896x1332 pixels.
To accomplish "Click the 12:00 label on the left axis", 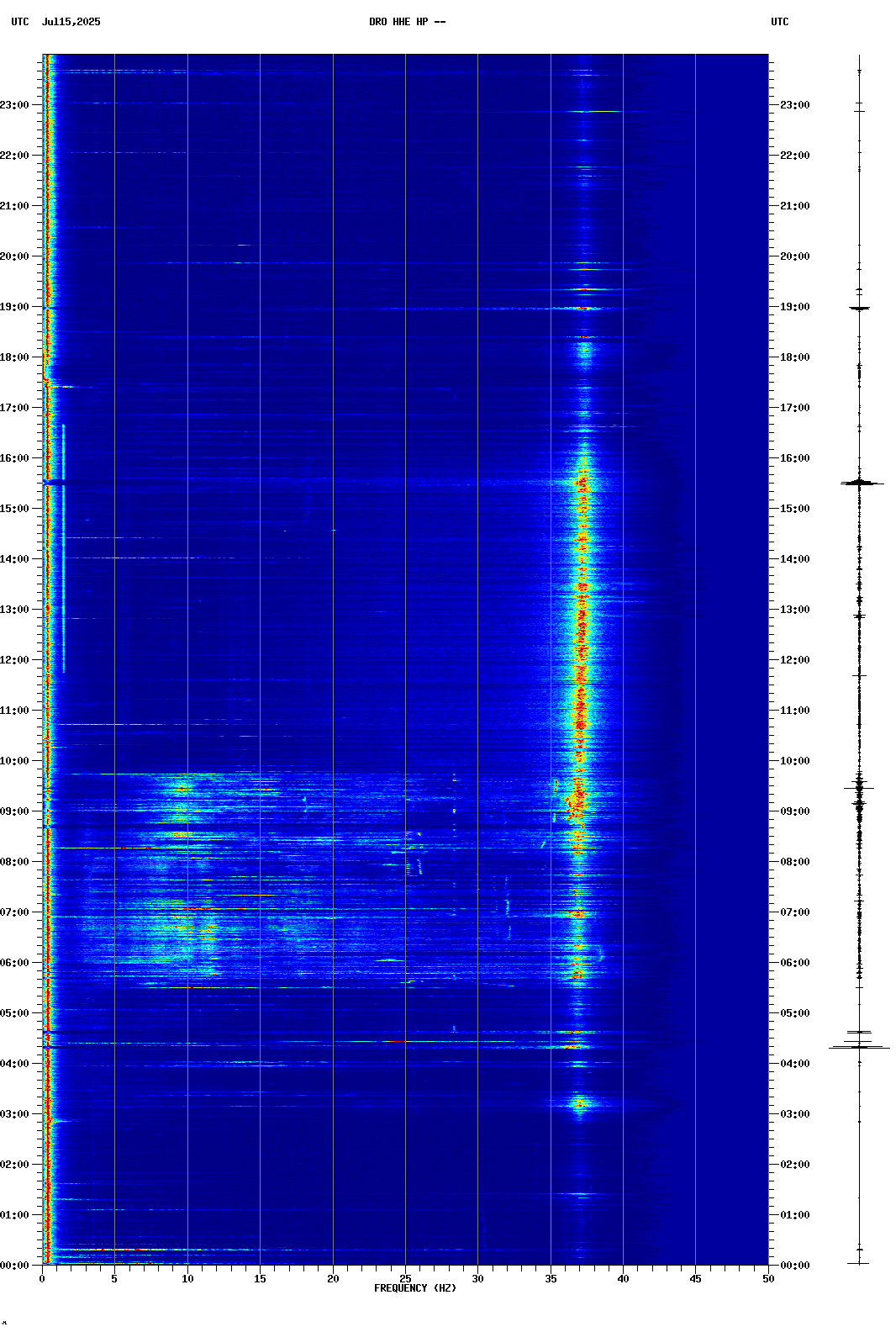I will coord(14,660).
